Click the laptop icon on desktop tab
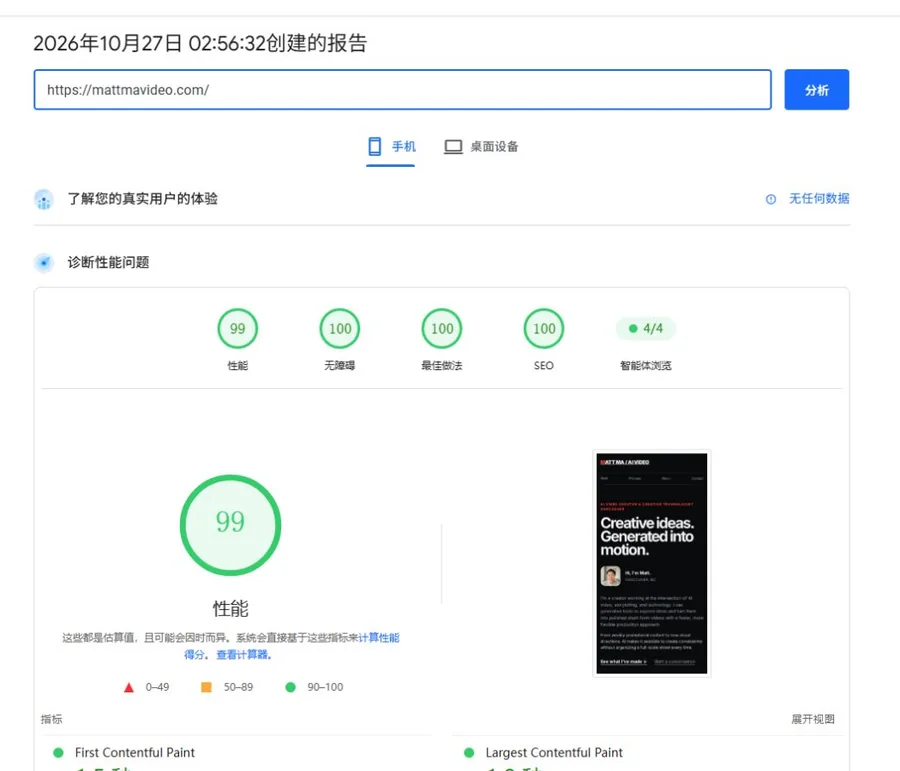The image size is (900, 771). tap(453, 147)
